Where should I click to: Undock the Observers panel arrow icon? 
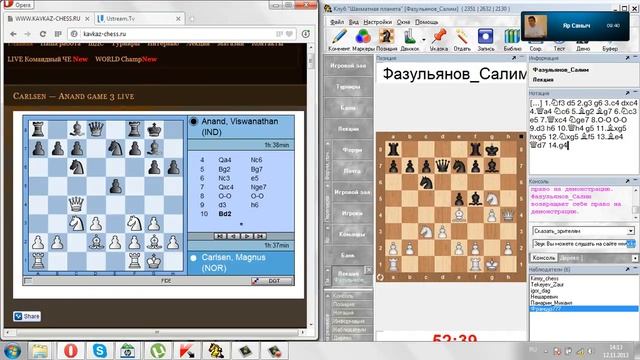point(627,269)
